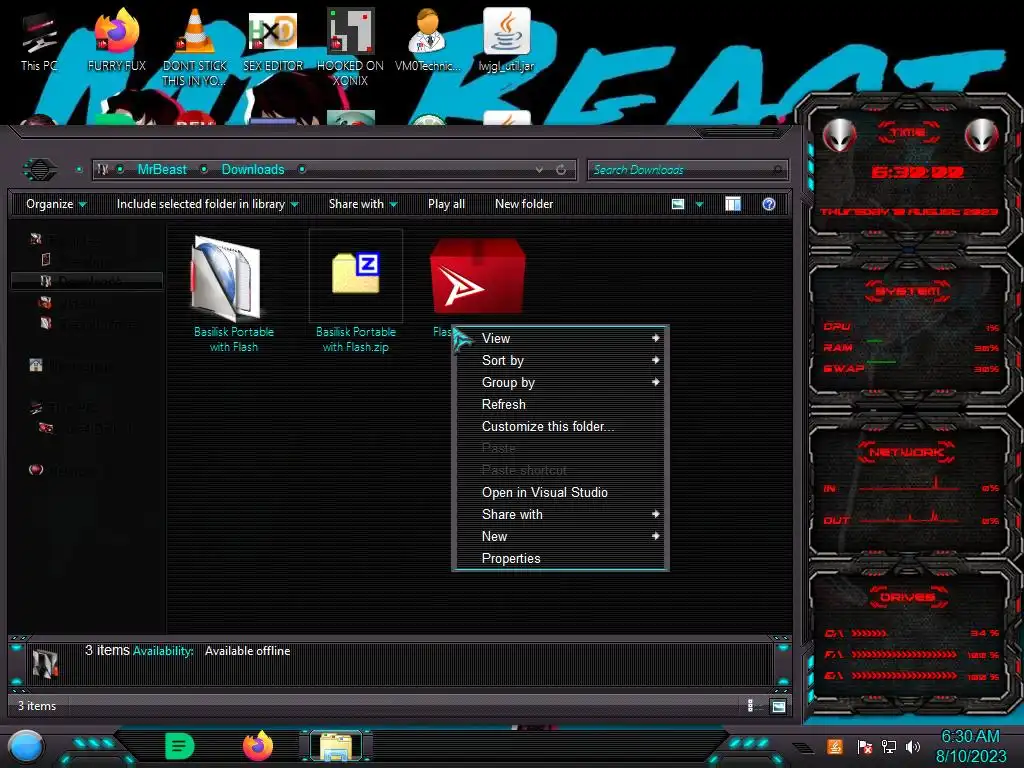This screenshot has height=768, width=1024.
Task: Open Action Center flag tray icon
Action: click(x=864, y=746)
